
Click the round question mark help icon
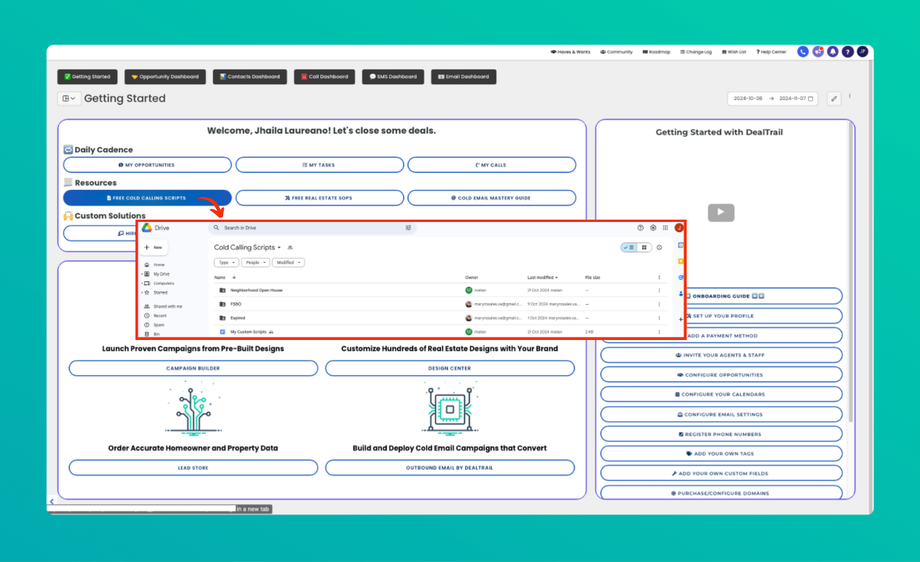coord(847,52)
